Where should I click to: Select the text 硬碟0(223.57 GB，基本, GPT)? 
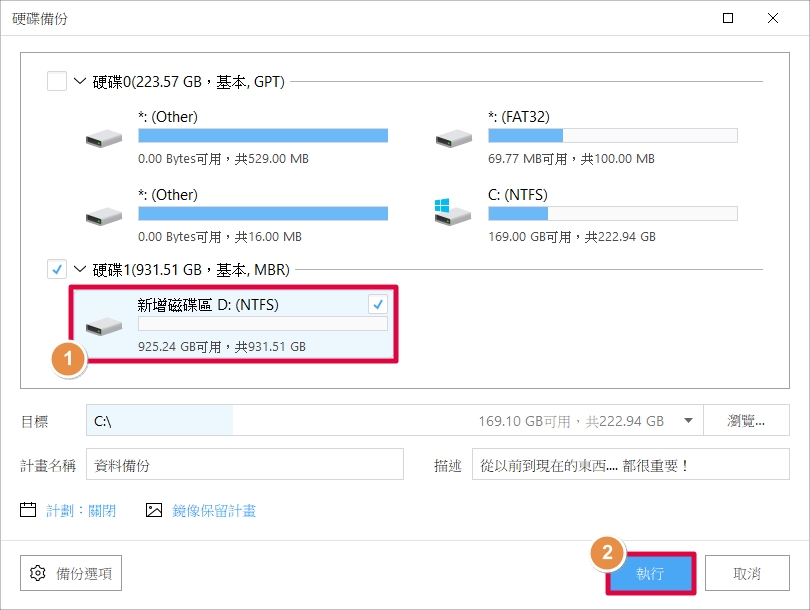click(189, 82)
